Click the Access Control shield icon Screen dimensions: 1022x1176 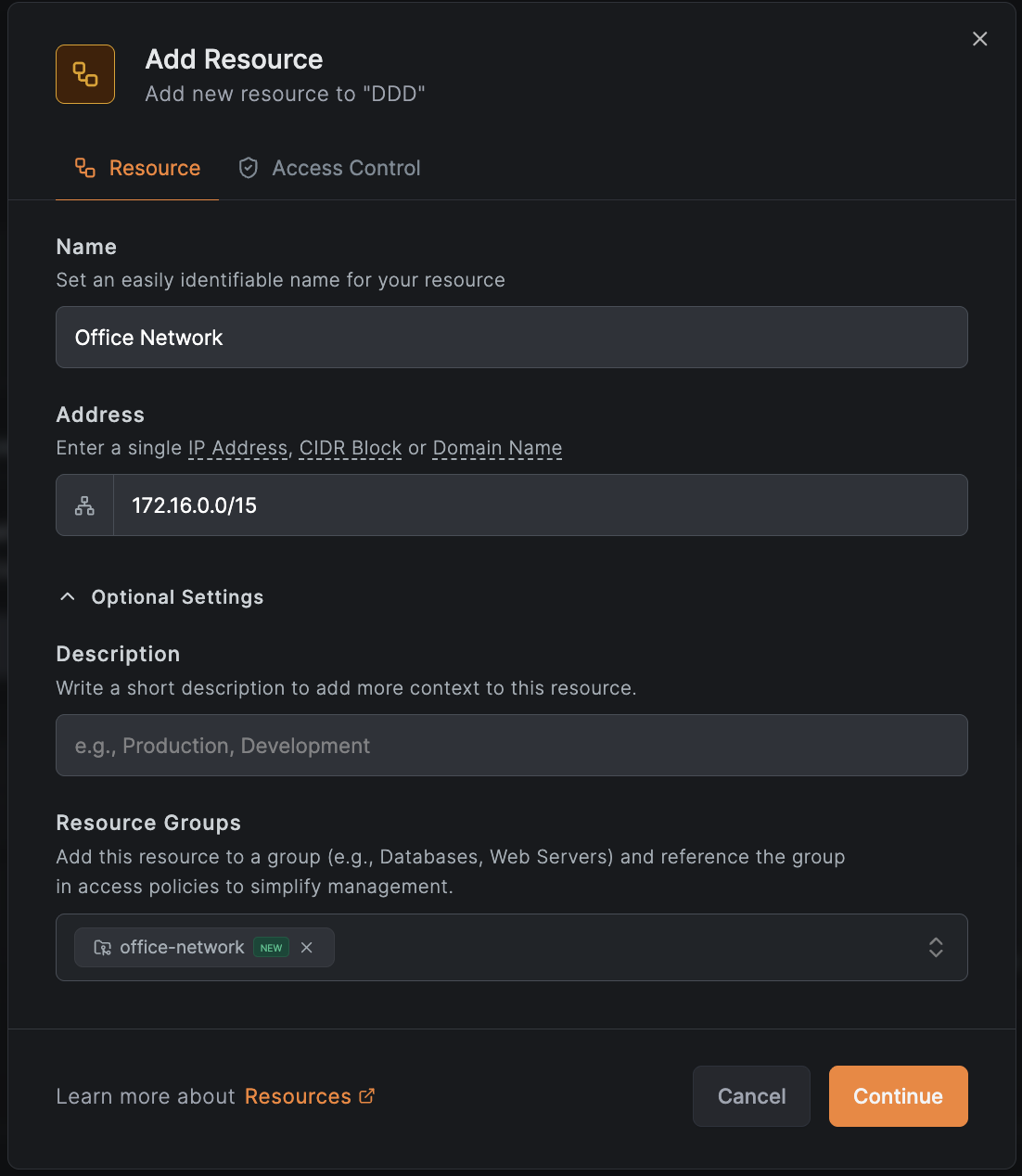pos(248,168)
